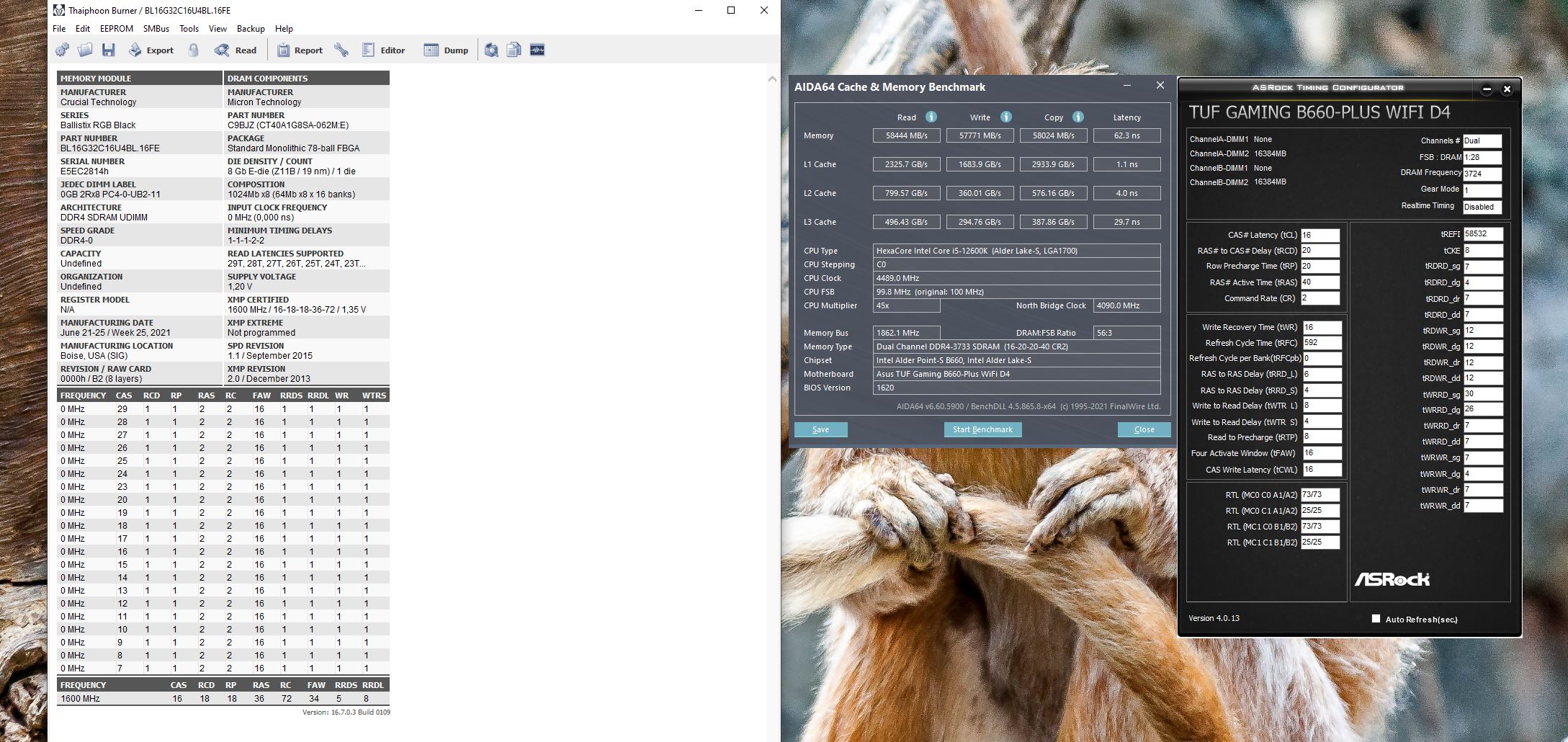Click the 1600 MHz XMP frequency row

[x=223, y=699]
